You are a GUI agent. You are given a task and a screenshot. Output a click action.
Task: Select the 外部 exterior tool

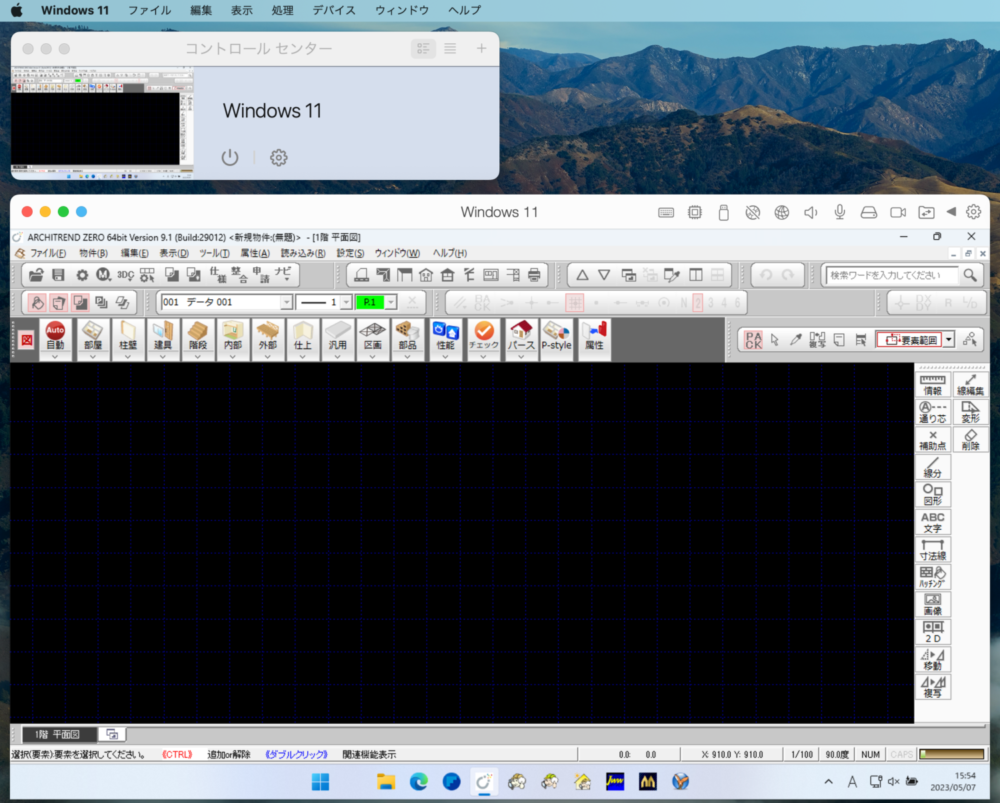tap(268, 335)
